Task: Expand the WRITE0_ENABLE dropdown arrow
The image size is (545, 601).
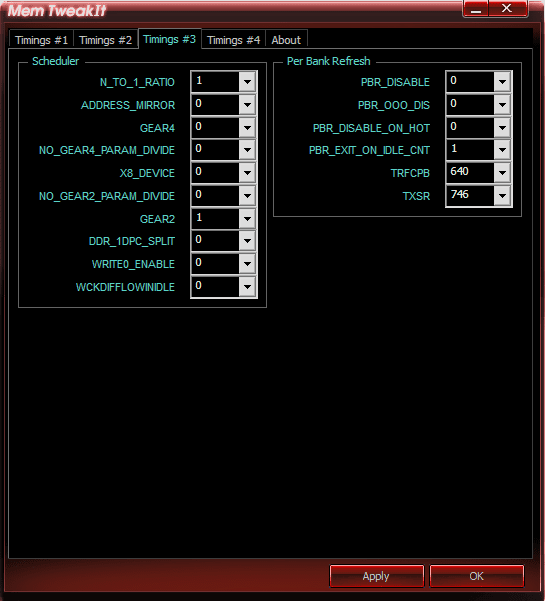Action: [247, 264]
